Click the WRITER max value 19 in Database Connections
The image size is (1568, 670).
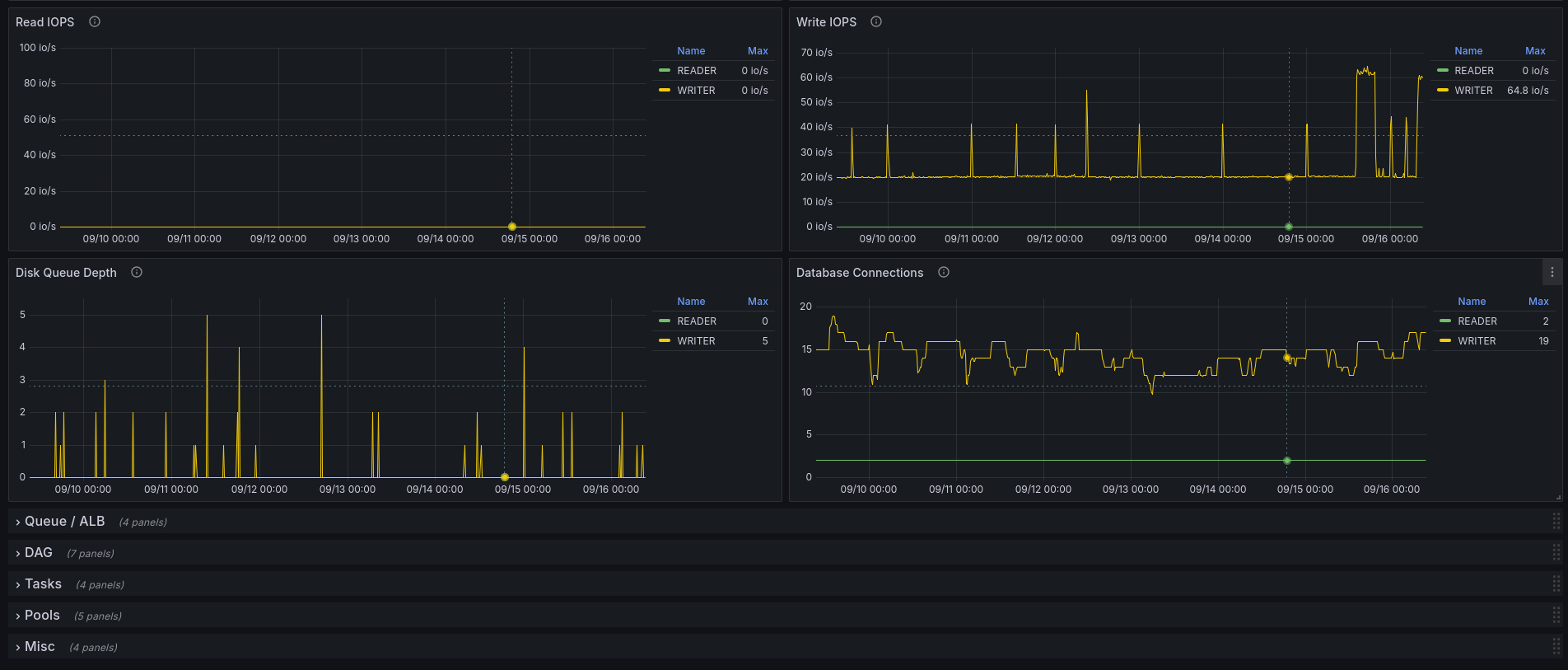pos(1543,341)
